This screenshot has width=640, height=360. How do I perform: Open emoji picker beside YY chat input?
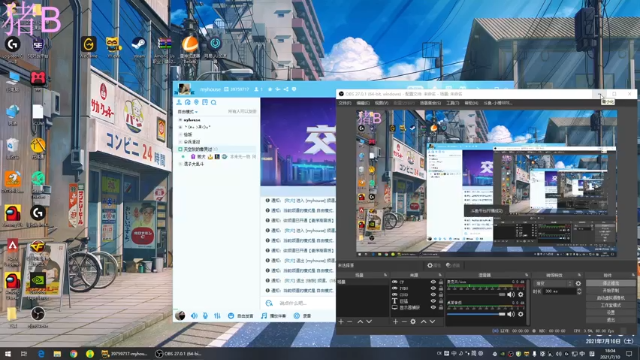(269, 303)
